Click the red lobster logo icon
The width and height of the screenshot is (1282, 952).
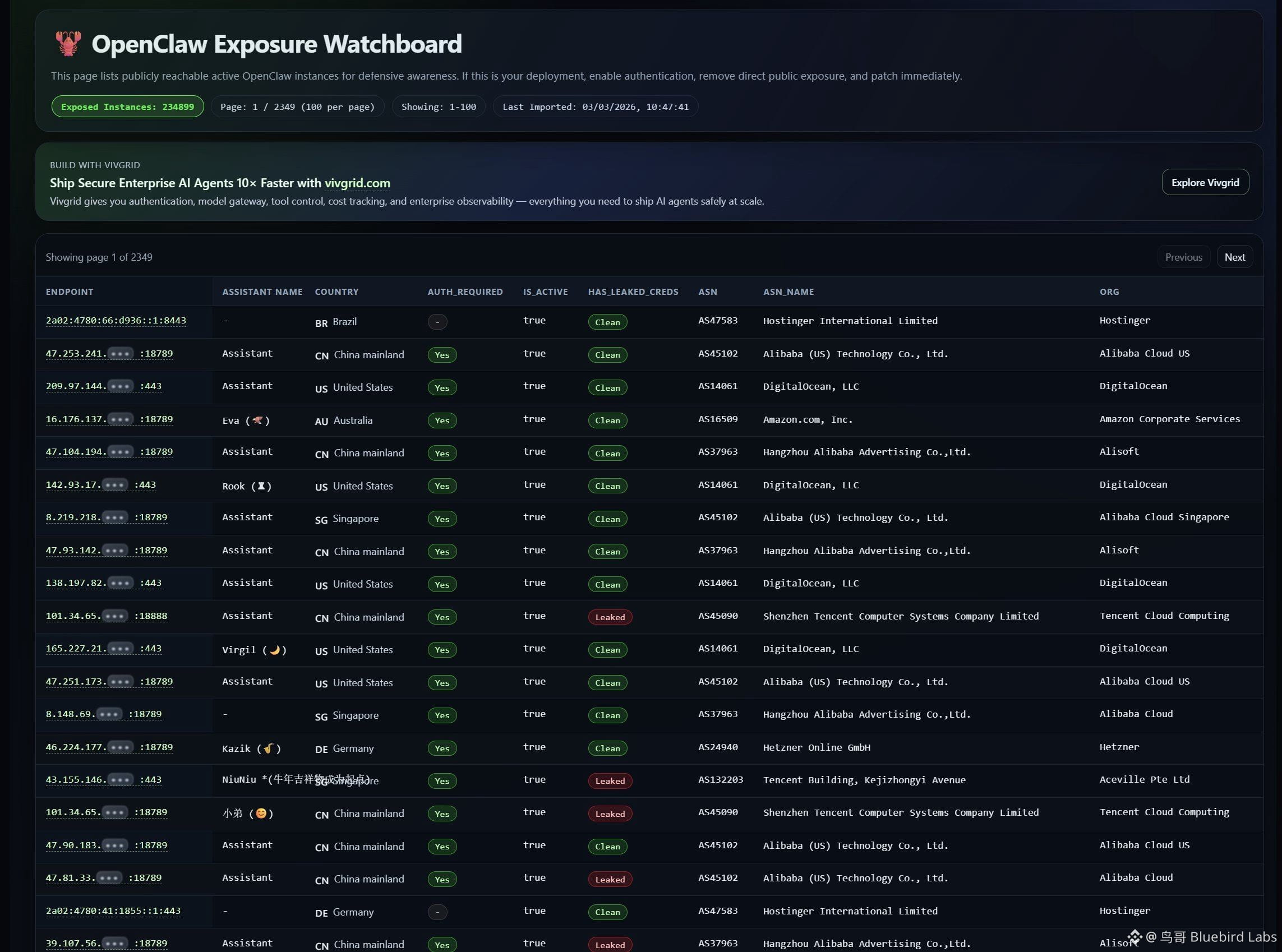[x=68, y=44]
